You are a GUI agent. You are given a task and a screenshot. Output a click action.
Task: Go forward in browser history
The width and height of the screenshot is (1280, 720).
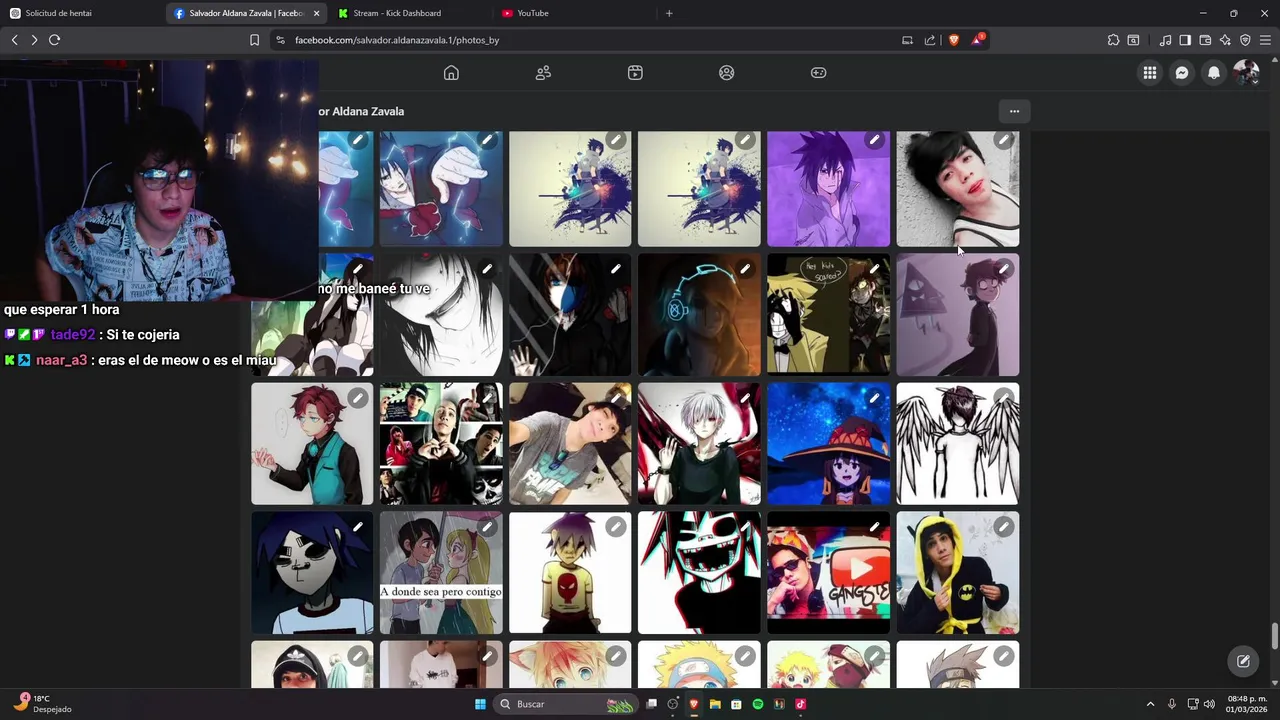click(34, 40)
